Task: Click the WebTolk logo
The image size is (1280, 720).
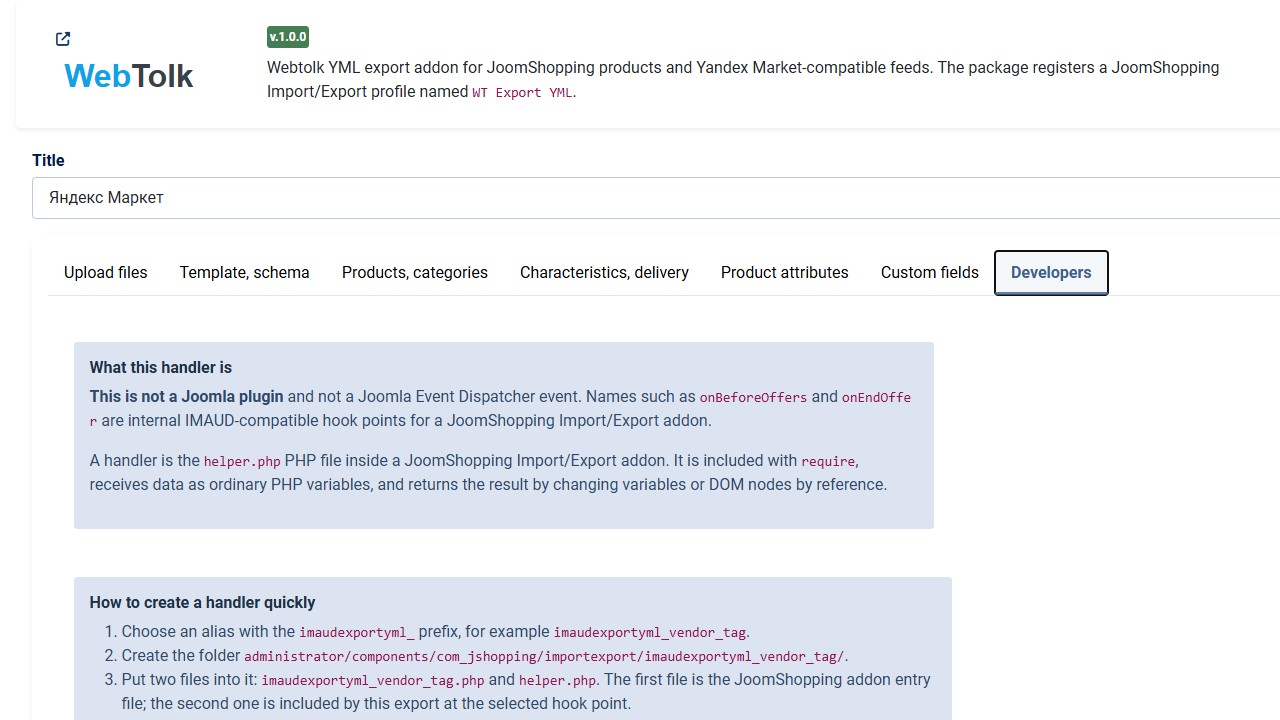Action: 128,76
